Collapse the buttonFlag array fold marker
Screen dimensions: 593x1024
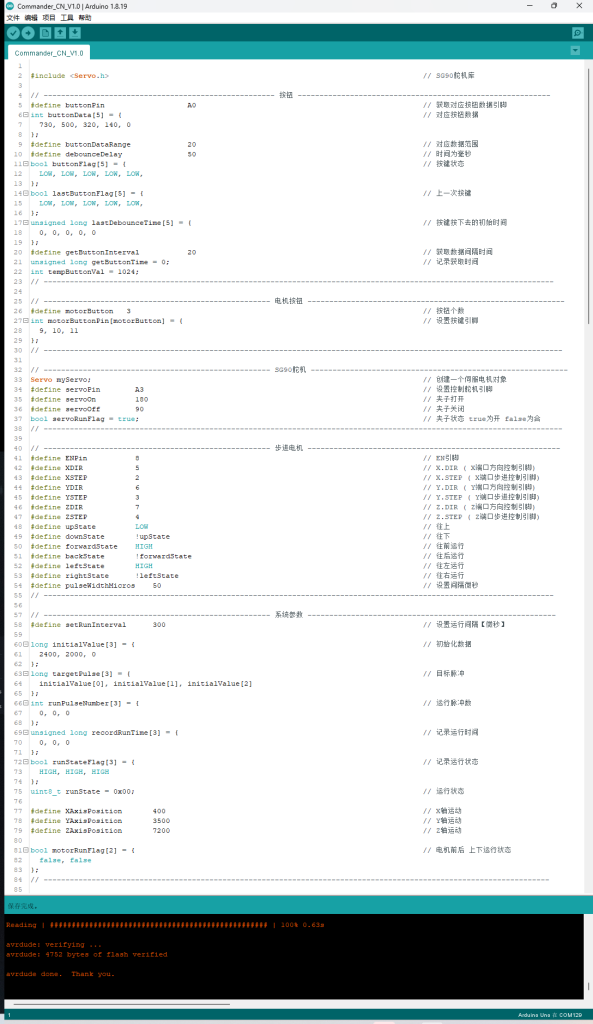(x=26, y=164)
